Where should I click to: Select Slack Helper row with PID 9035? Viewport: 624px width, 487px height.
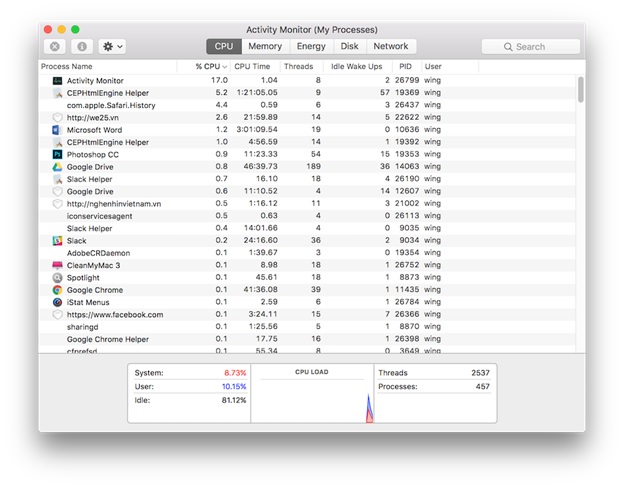pos(307,228)
